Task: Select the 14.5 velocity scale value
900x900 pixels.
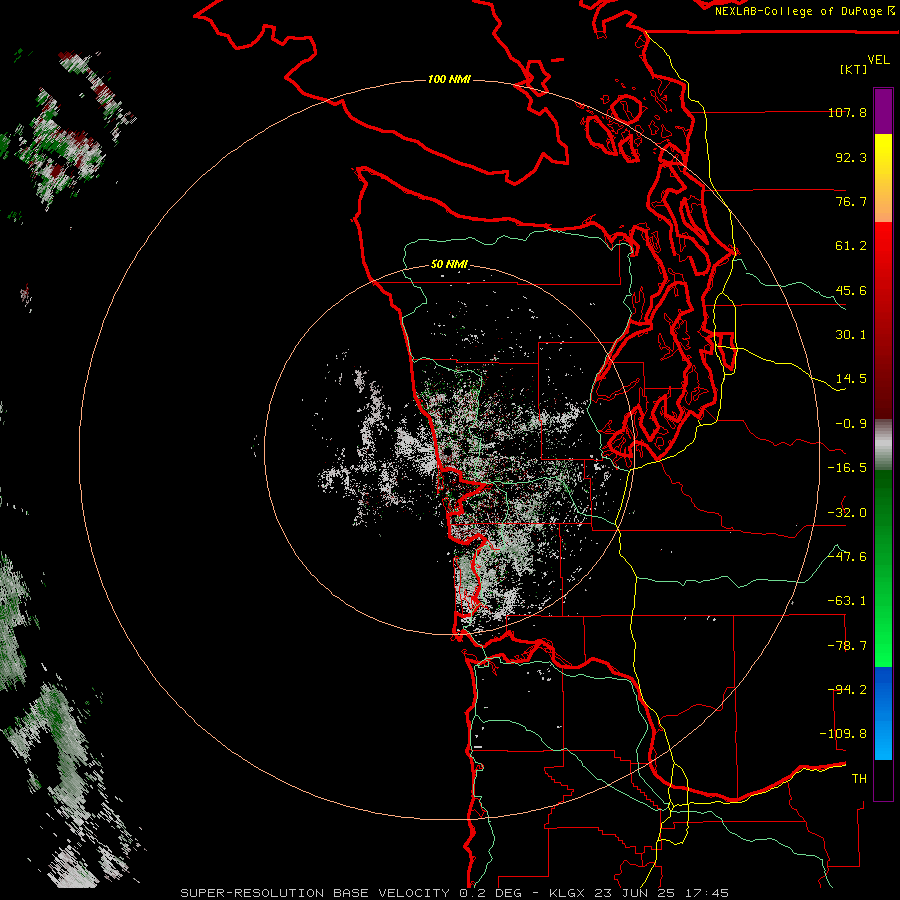Action: [x=851, y=379]
